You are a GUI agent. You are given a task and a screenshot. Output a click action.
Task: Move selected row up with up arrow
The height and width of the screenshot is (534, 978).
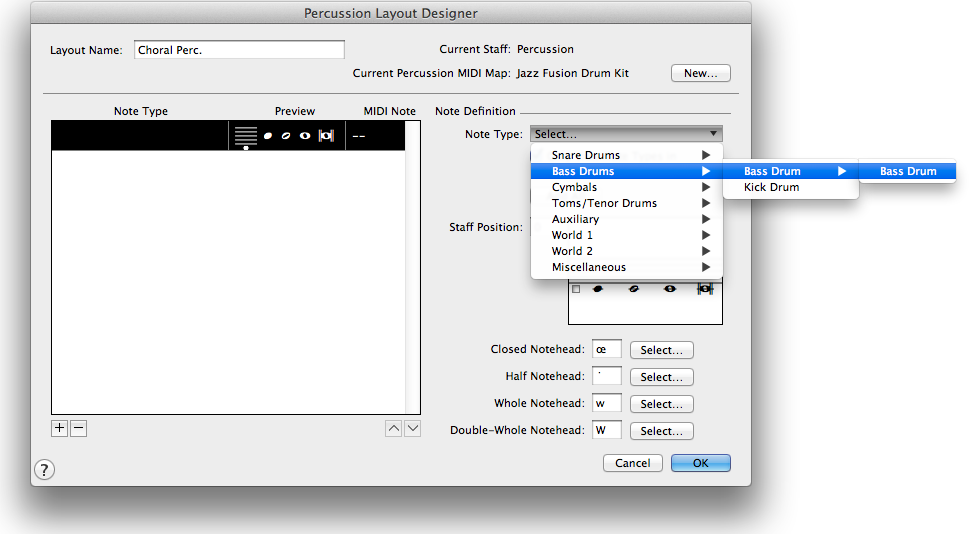coord(394,429)
